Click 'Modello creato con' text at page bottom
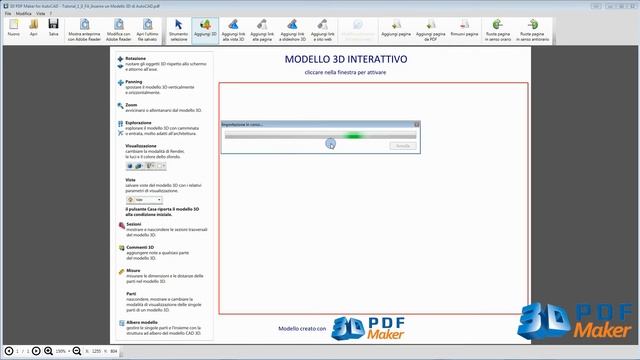 [302, 328]
